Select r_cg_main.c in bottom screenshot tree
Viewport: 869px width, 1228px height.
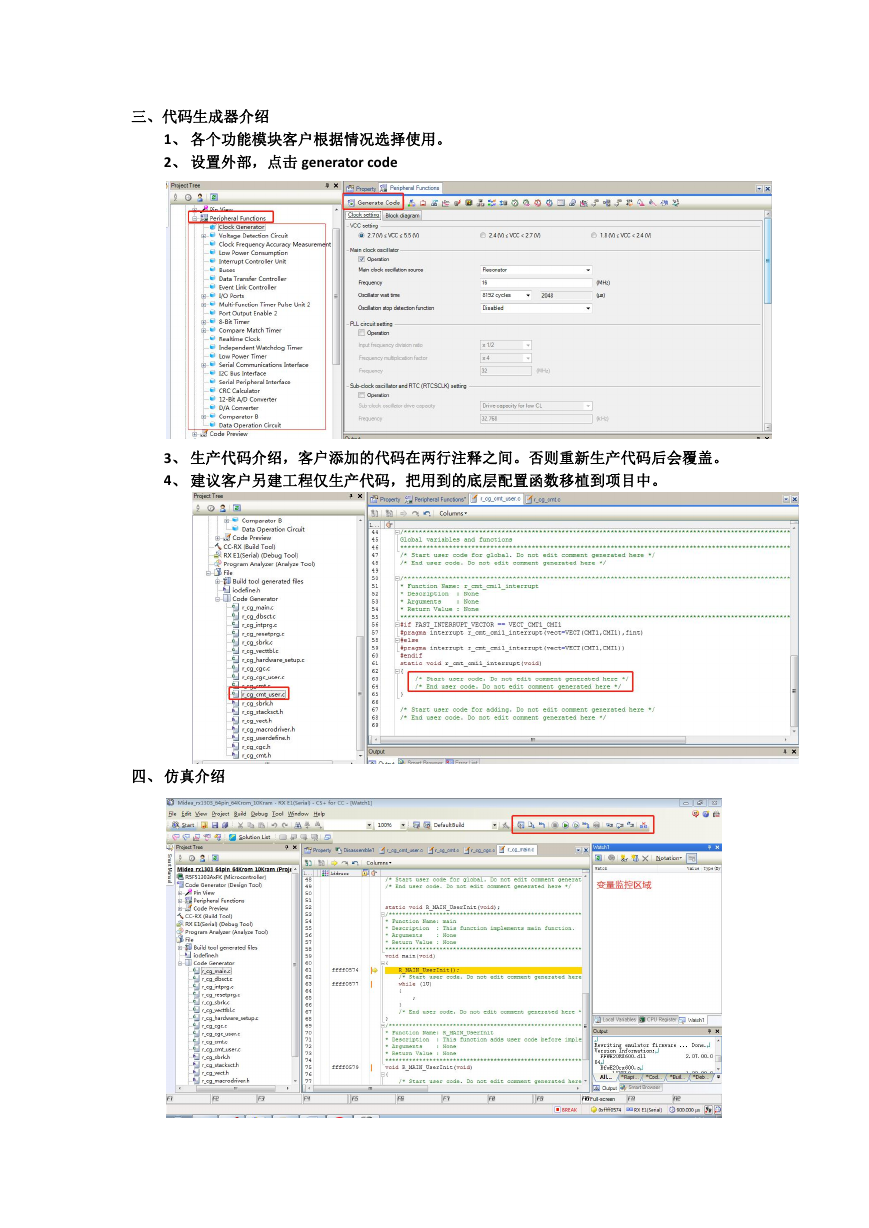tap(215, 970)
